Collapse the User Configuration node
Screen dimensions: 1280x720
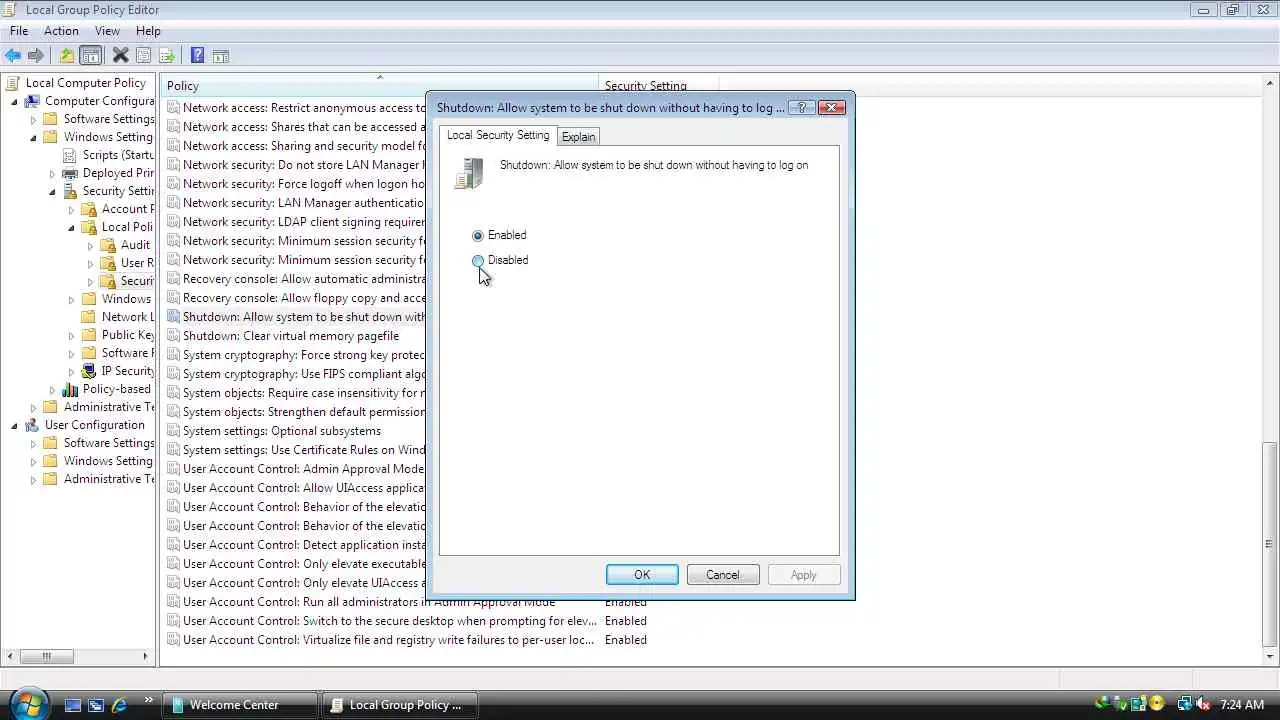coord(14,425)
